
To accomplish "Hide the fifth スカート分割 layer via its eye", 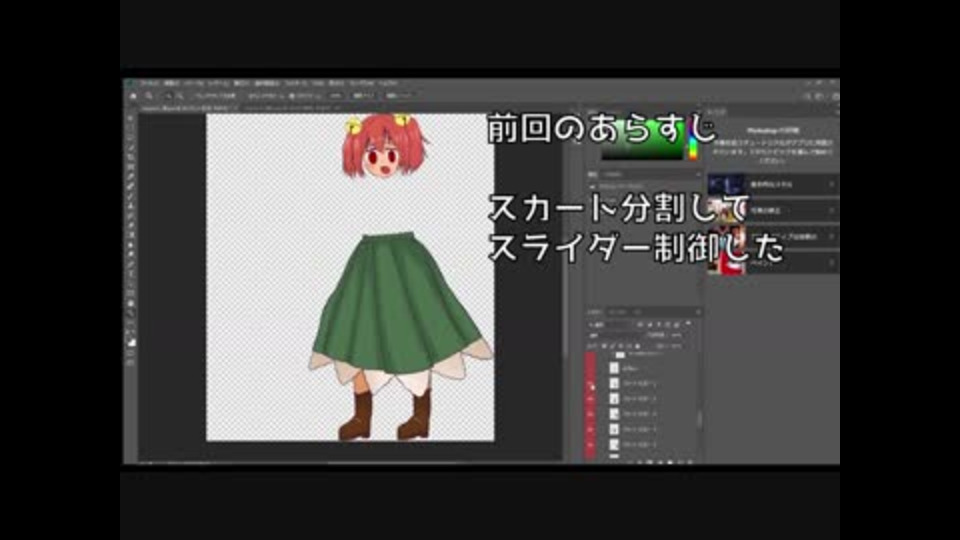I will (591, 445).
